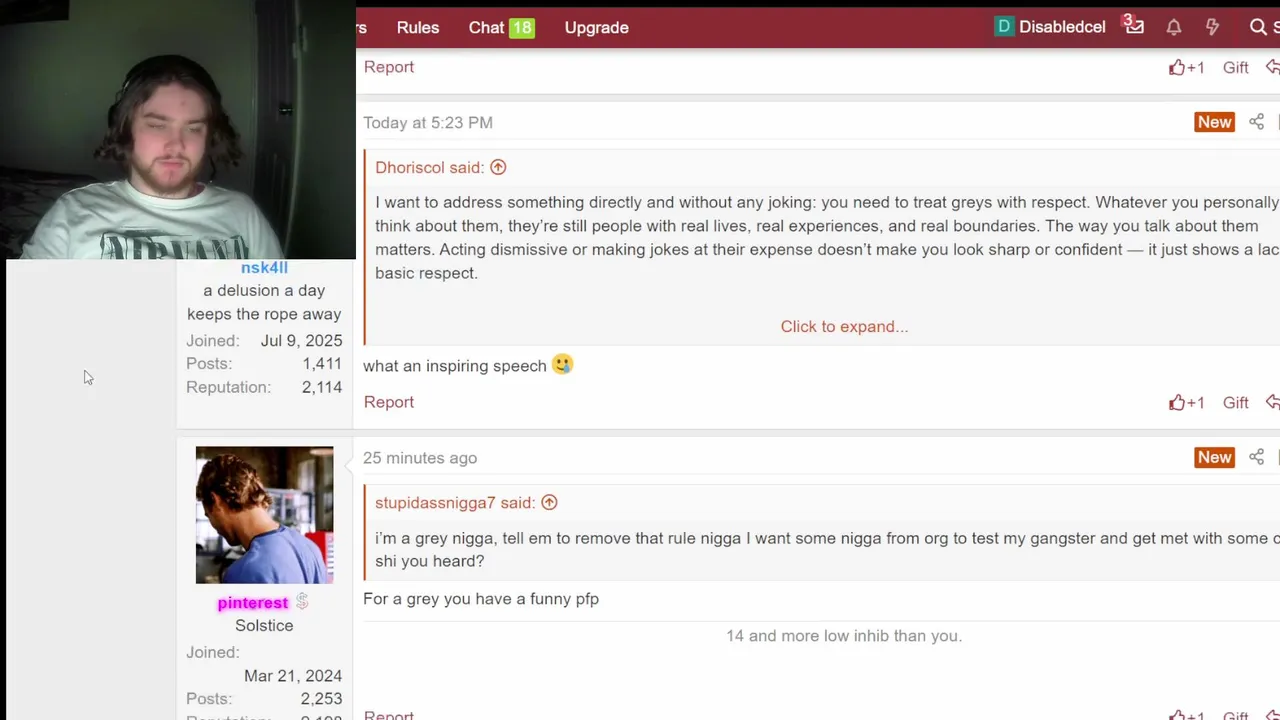Open the Upgrade navigation item
Image resolution: width=1280 pixels, height=720 pixels.
(x=596, y=27)
